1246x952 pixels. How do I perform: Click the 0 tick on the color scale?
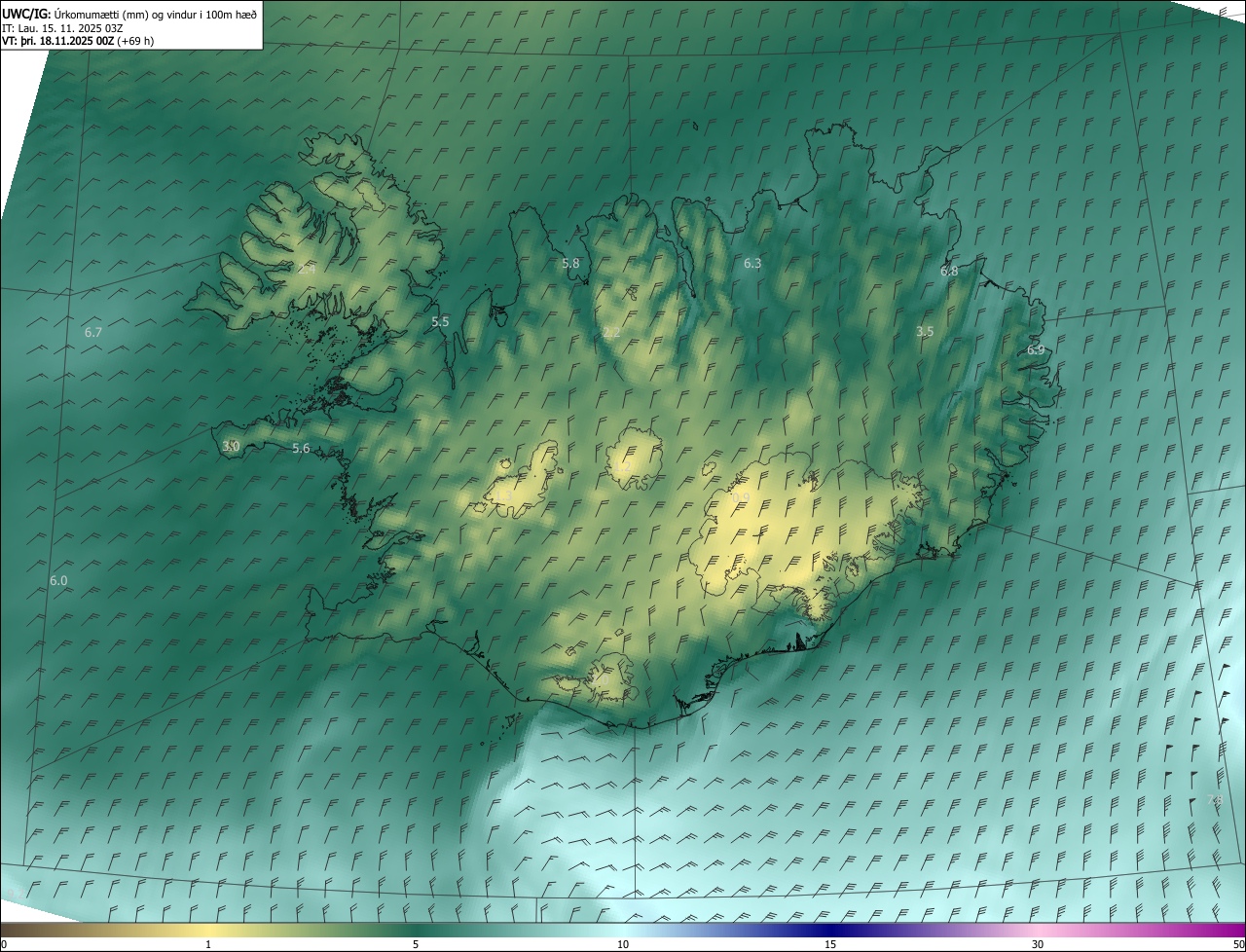coord(4,945)
